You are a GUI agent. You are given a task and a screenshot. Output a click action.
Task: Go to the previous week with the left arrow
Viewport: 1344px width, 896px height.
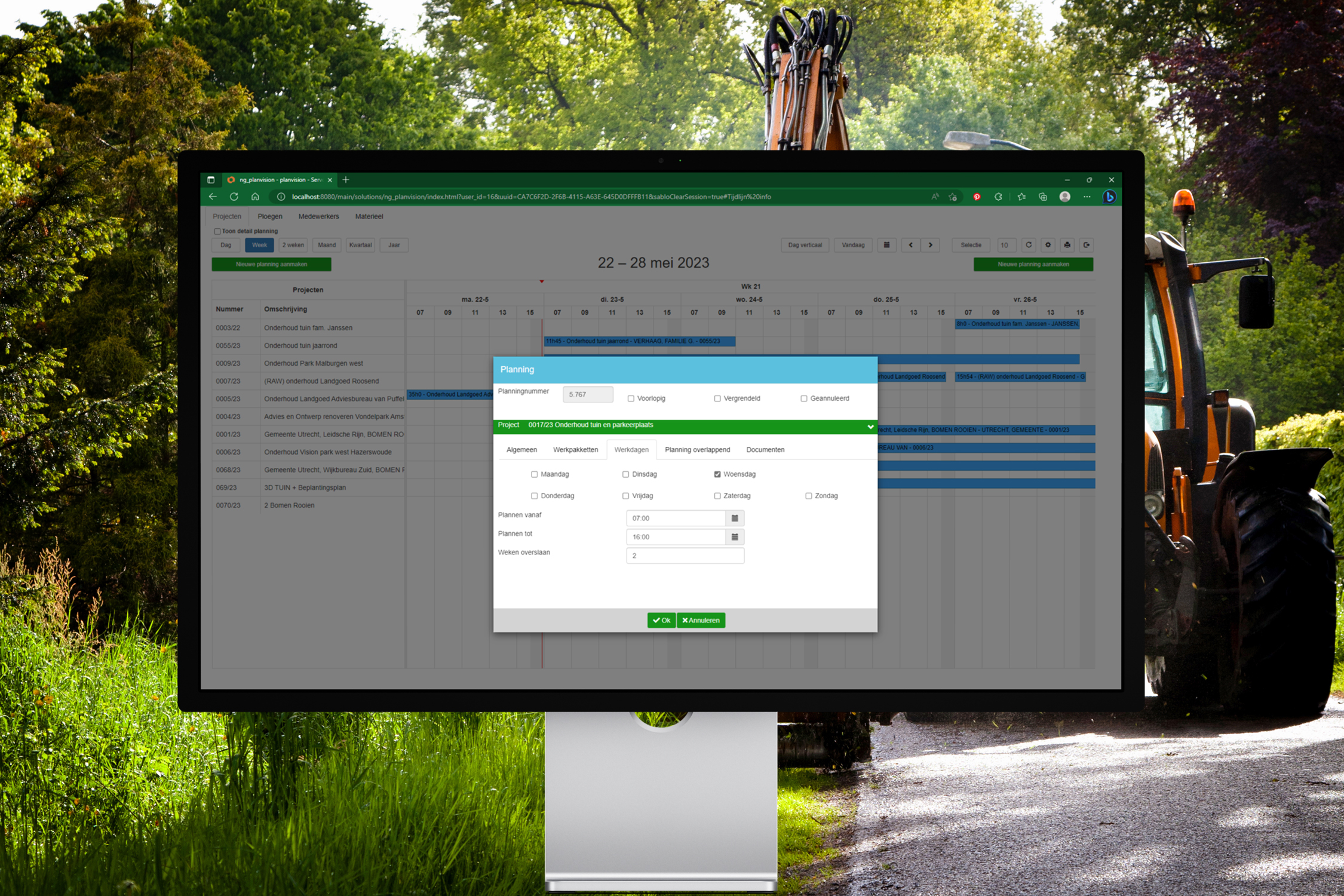pos(910,245)
